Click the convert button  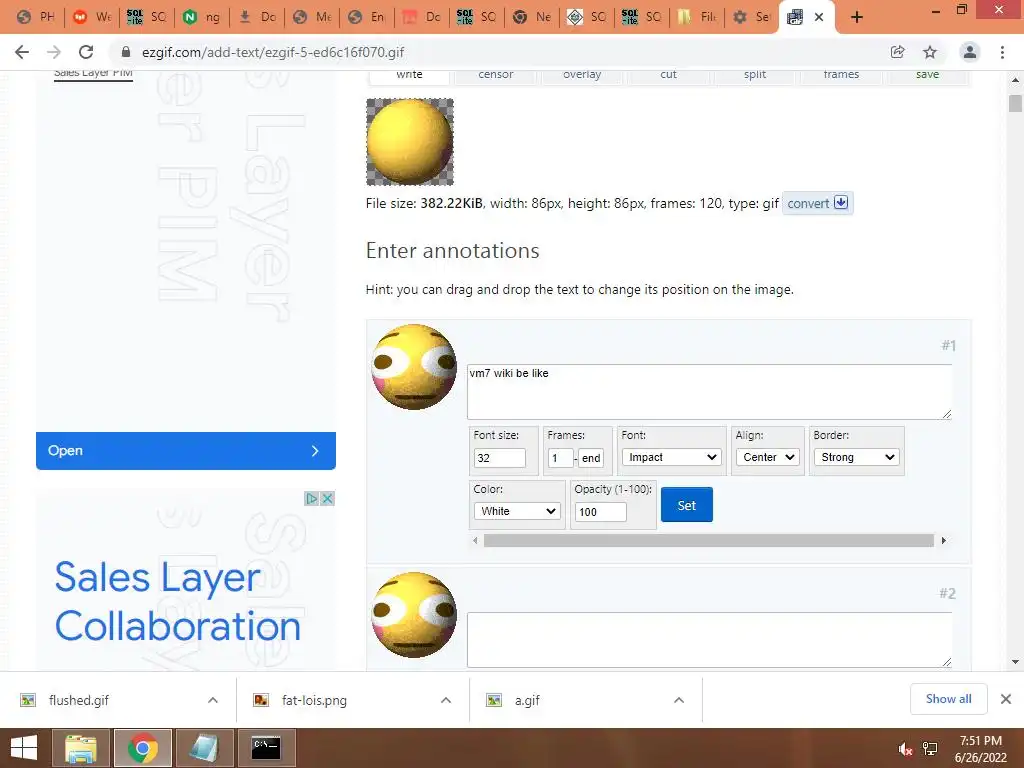pos(818,203)
